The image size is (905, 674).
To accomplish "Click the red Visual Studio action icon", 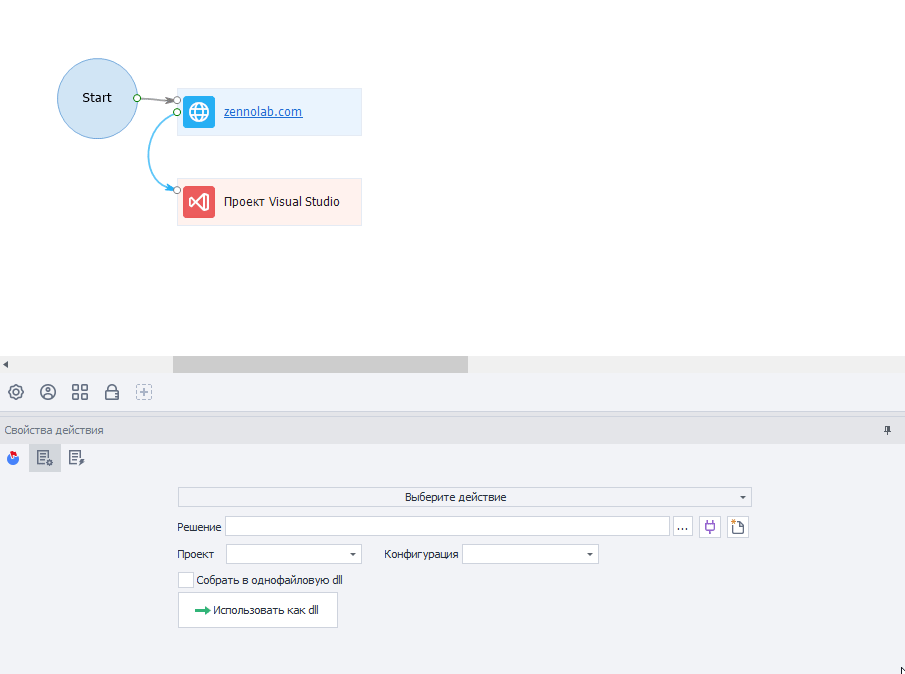I will click(199, 202).
